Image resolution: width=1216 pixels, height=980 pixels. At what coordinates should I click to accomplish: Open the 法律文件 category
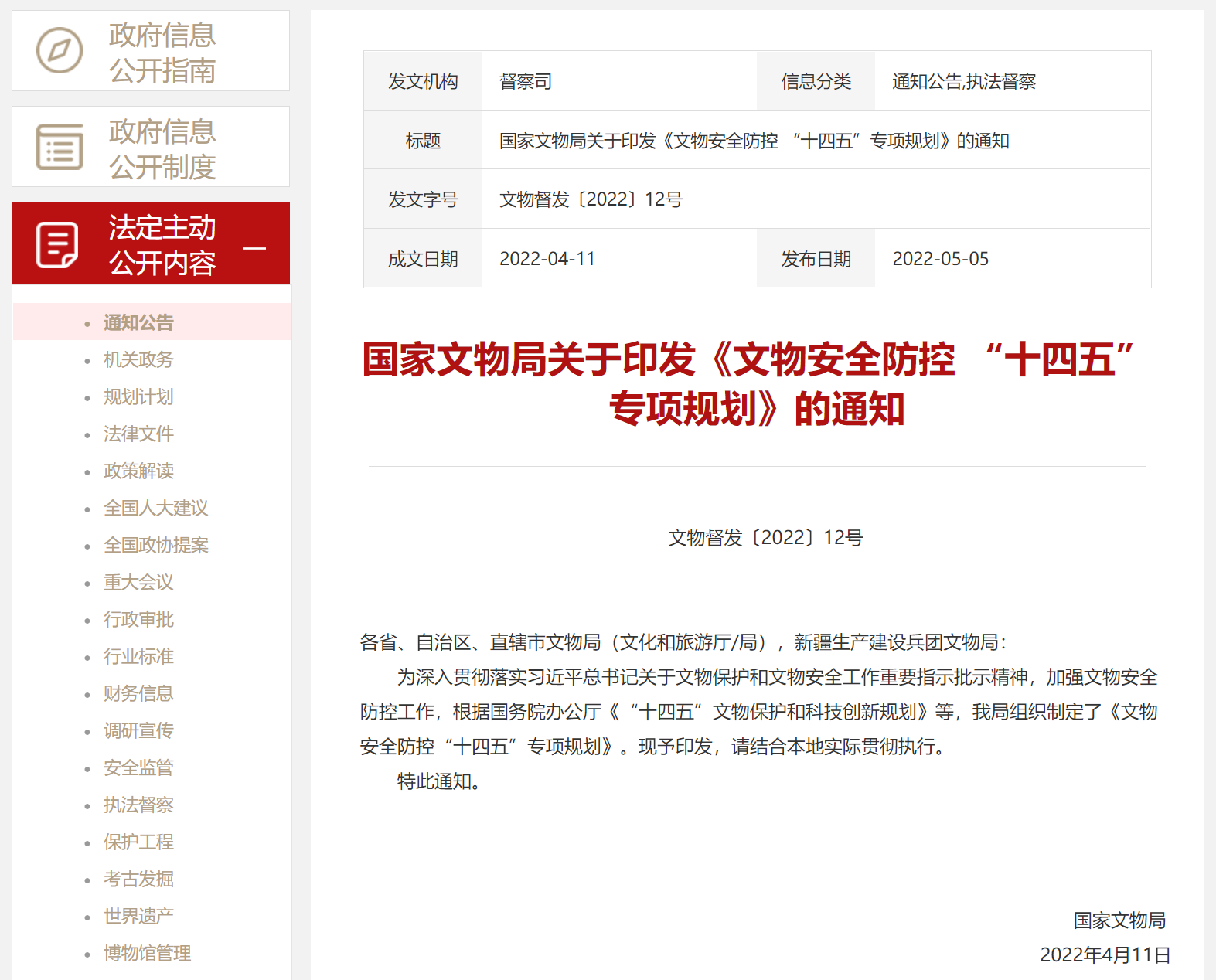tap(138, 434)
